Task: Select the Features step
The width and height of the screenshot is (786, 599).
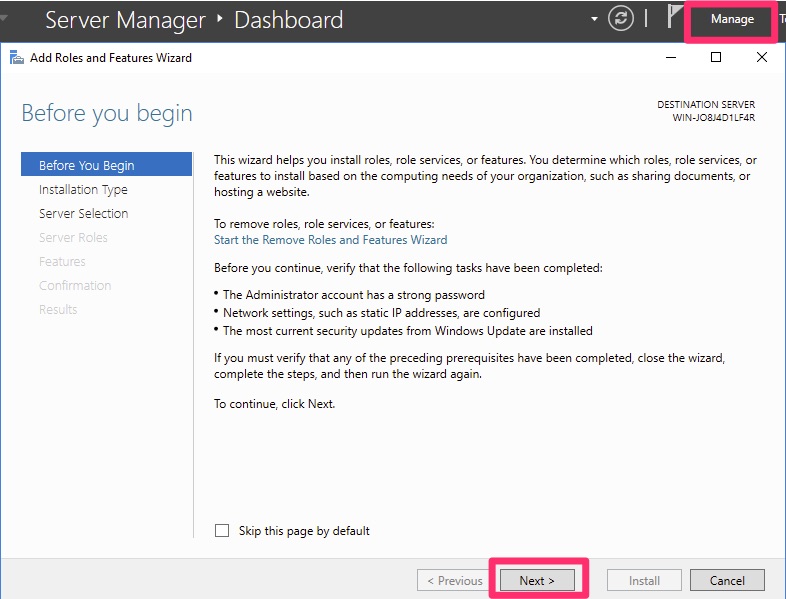Action: 62,262
